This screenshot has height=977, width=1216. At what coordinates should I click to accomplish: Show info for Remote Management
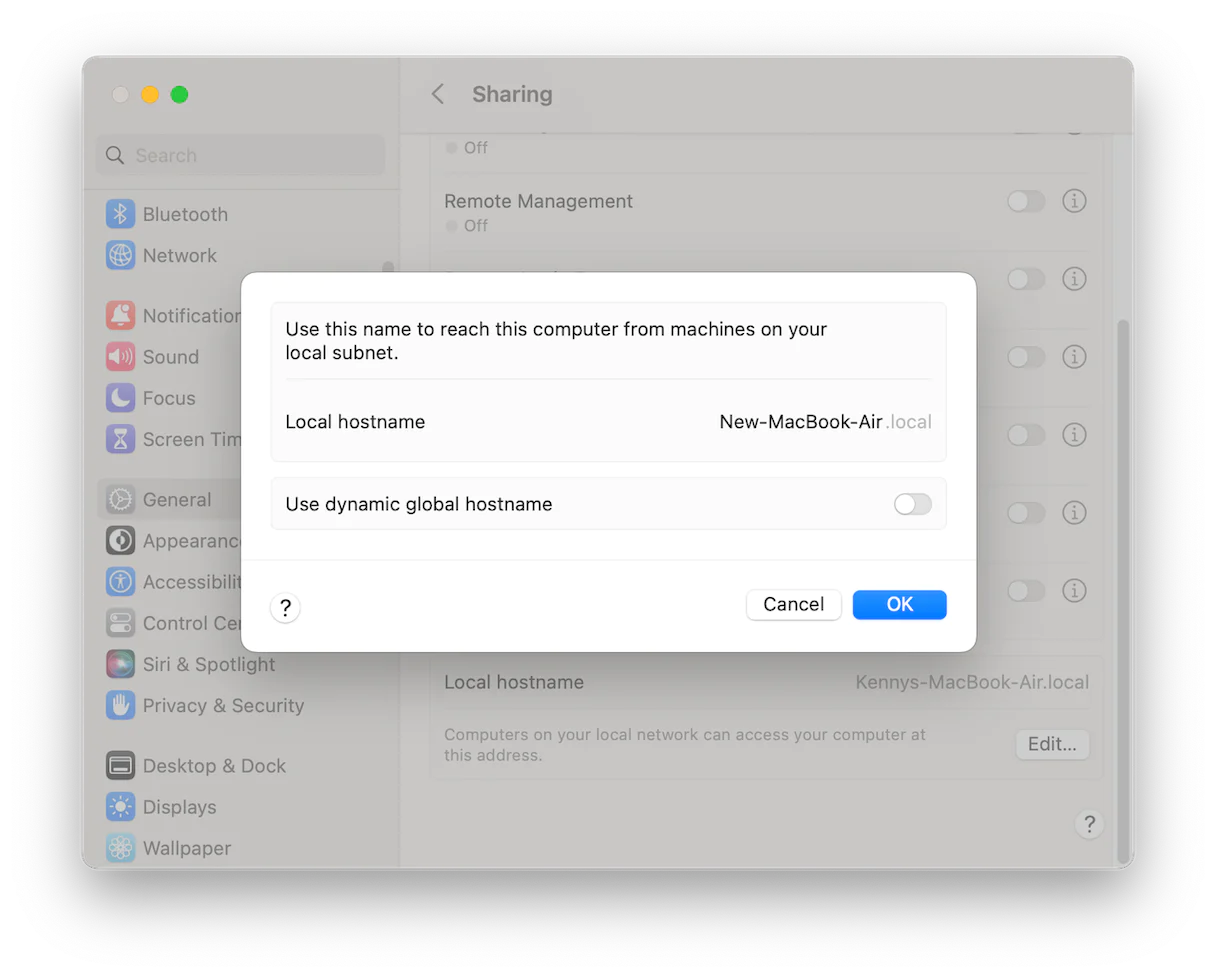(x=1074, y=201)
